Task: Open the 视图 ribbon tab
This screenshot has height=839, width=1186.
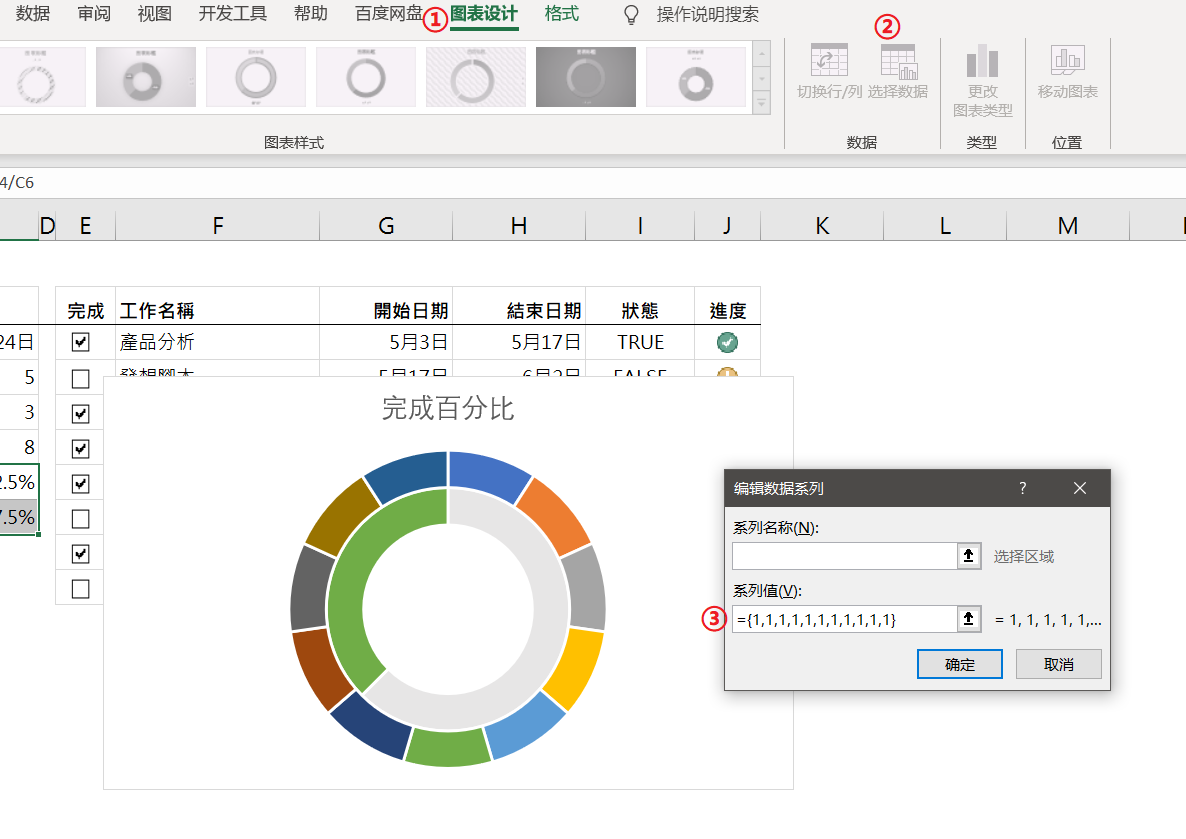Action: coord(154,14)
